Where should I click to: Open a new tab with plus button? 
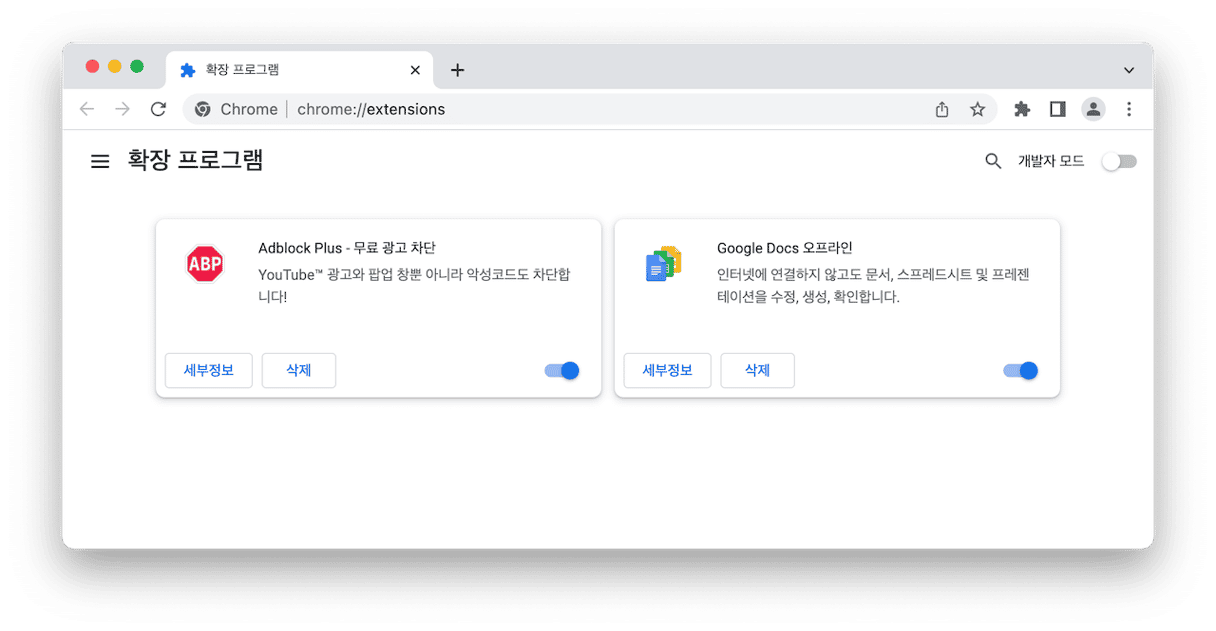[x=457, y=70]
